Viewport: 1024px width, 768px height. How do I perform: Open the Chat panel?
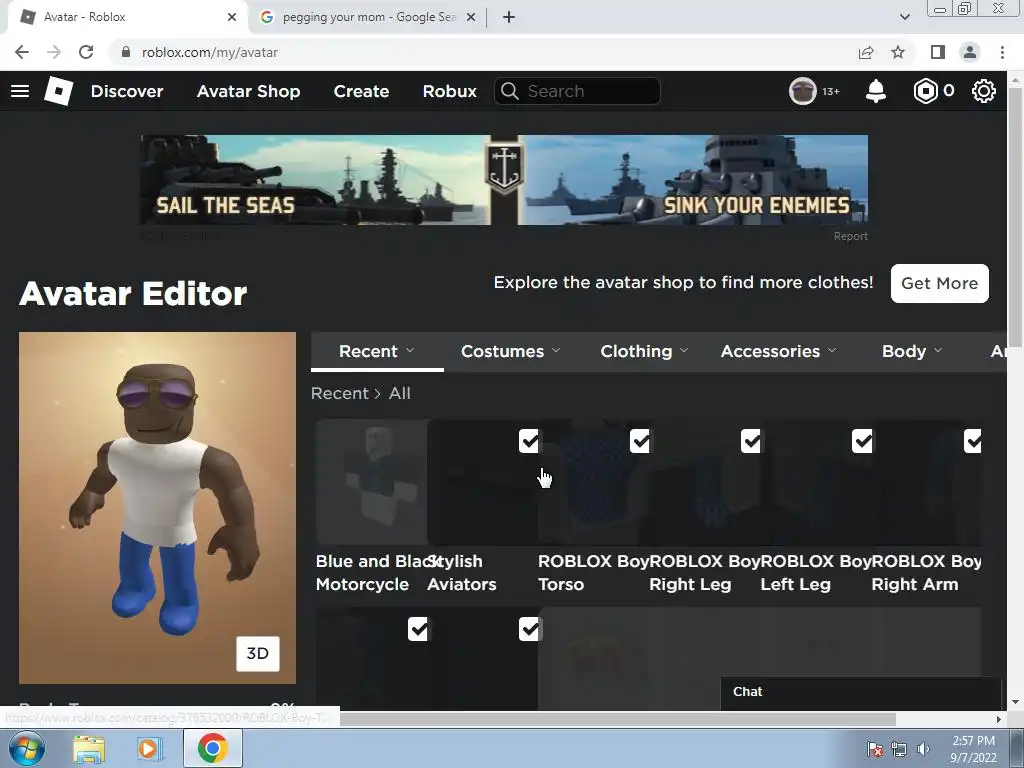click(x=861, y=692)
